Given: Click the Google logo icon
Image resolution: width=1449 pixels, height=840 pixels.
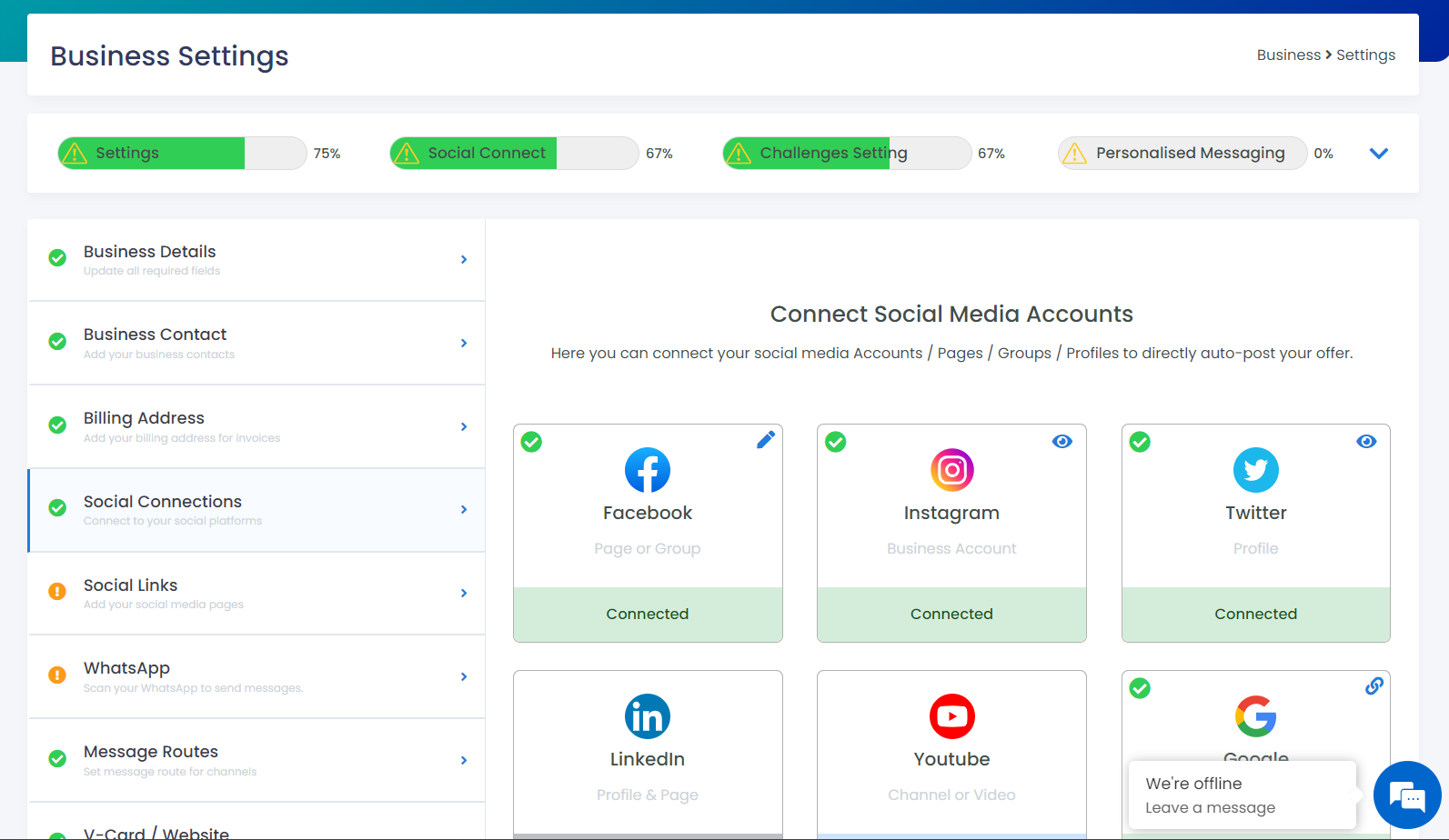Looking at the screenshot, I should (x=1256, y=716).
